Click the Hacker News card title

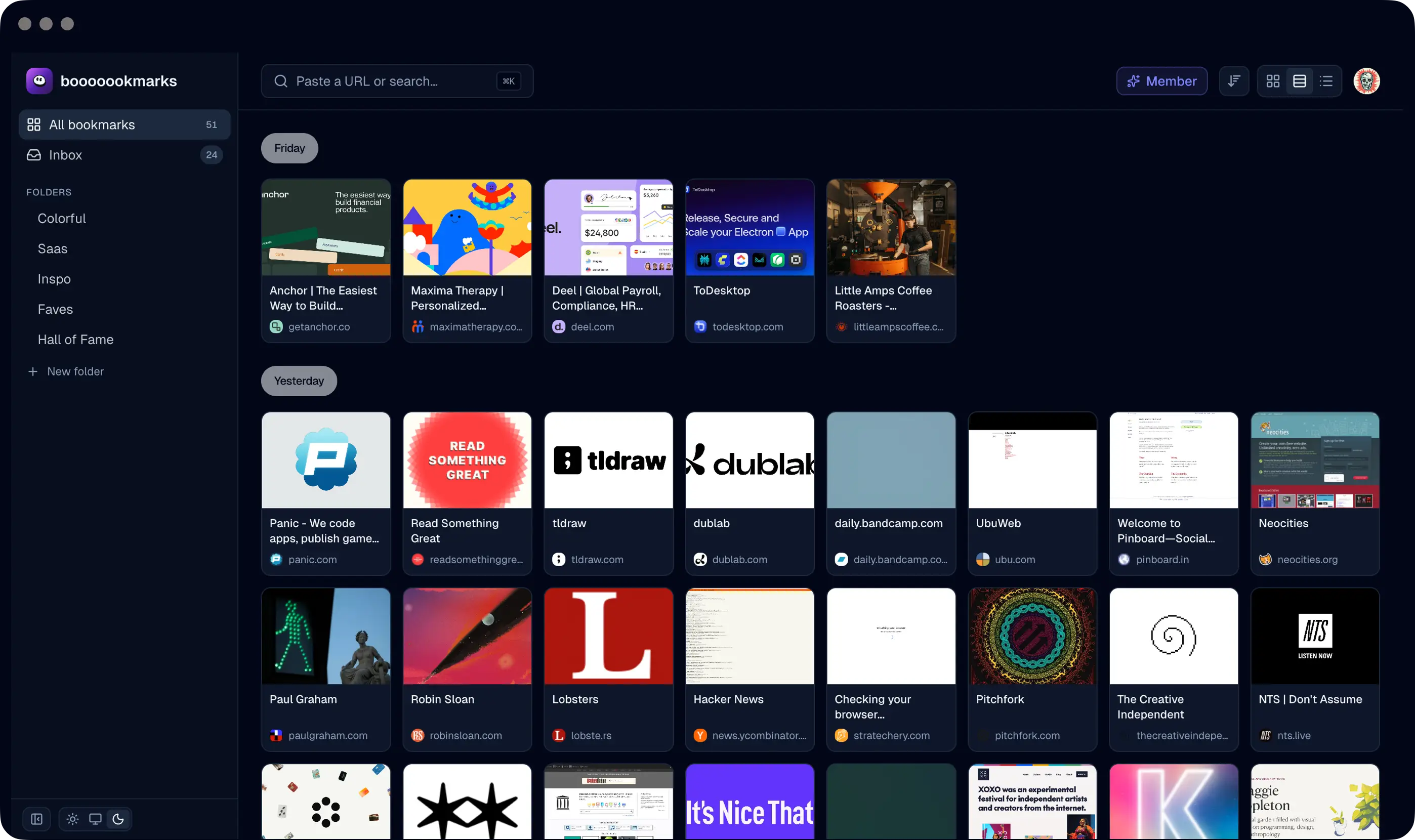tap(728, 699)
